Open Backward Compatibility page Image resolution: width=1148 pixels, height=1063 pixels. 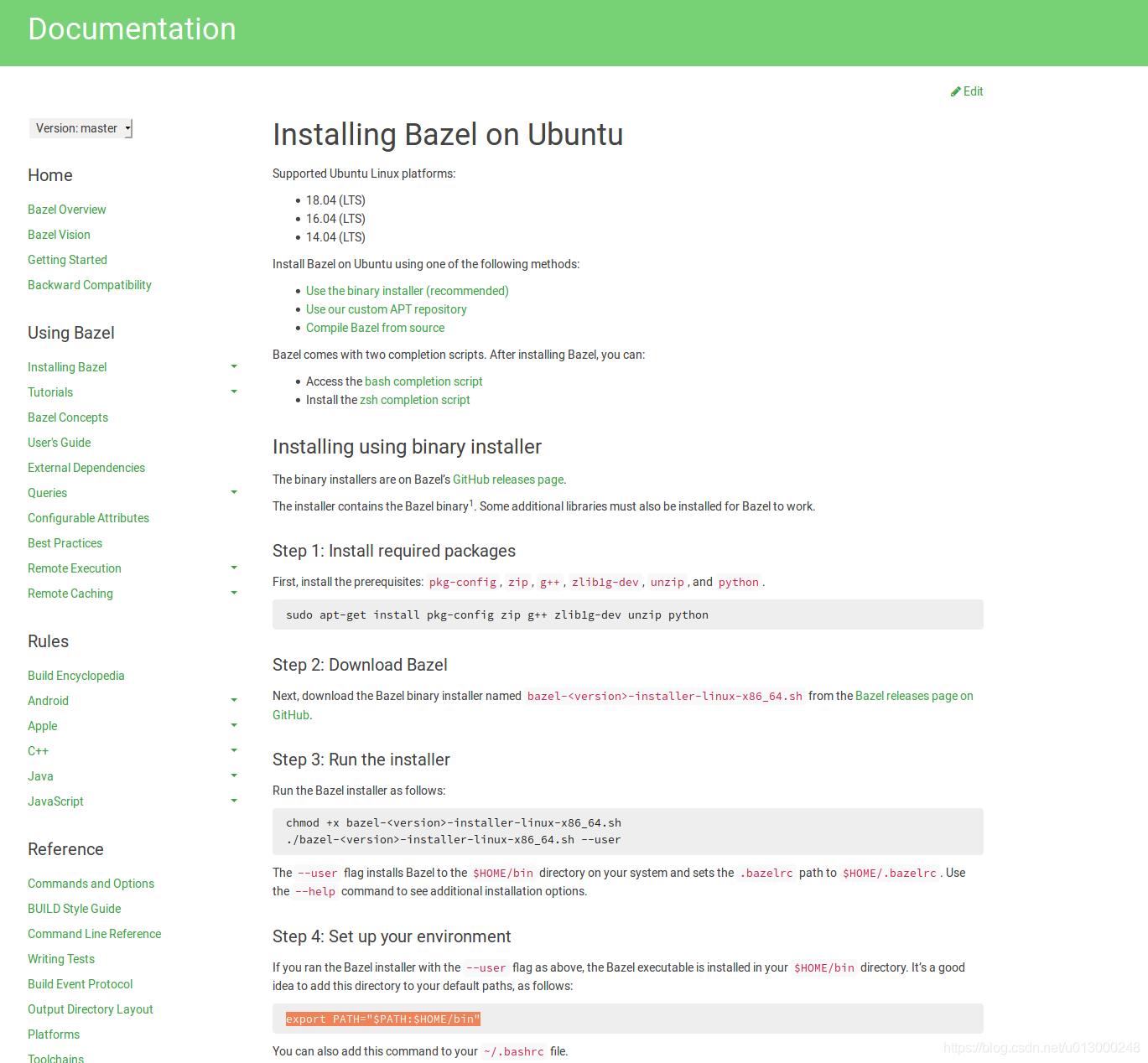pos(90,285)
